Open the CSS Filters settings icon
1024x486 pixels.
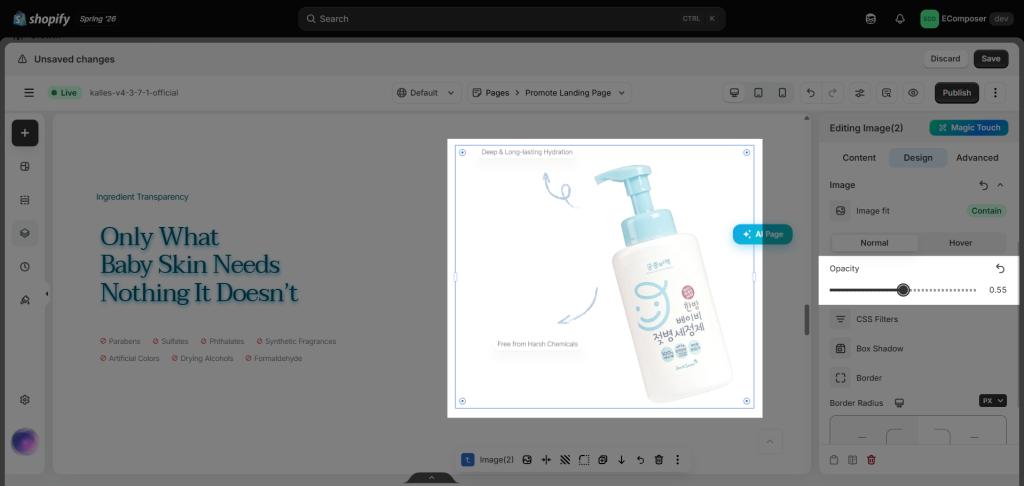[x=840, y=319]
